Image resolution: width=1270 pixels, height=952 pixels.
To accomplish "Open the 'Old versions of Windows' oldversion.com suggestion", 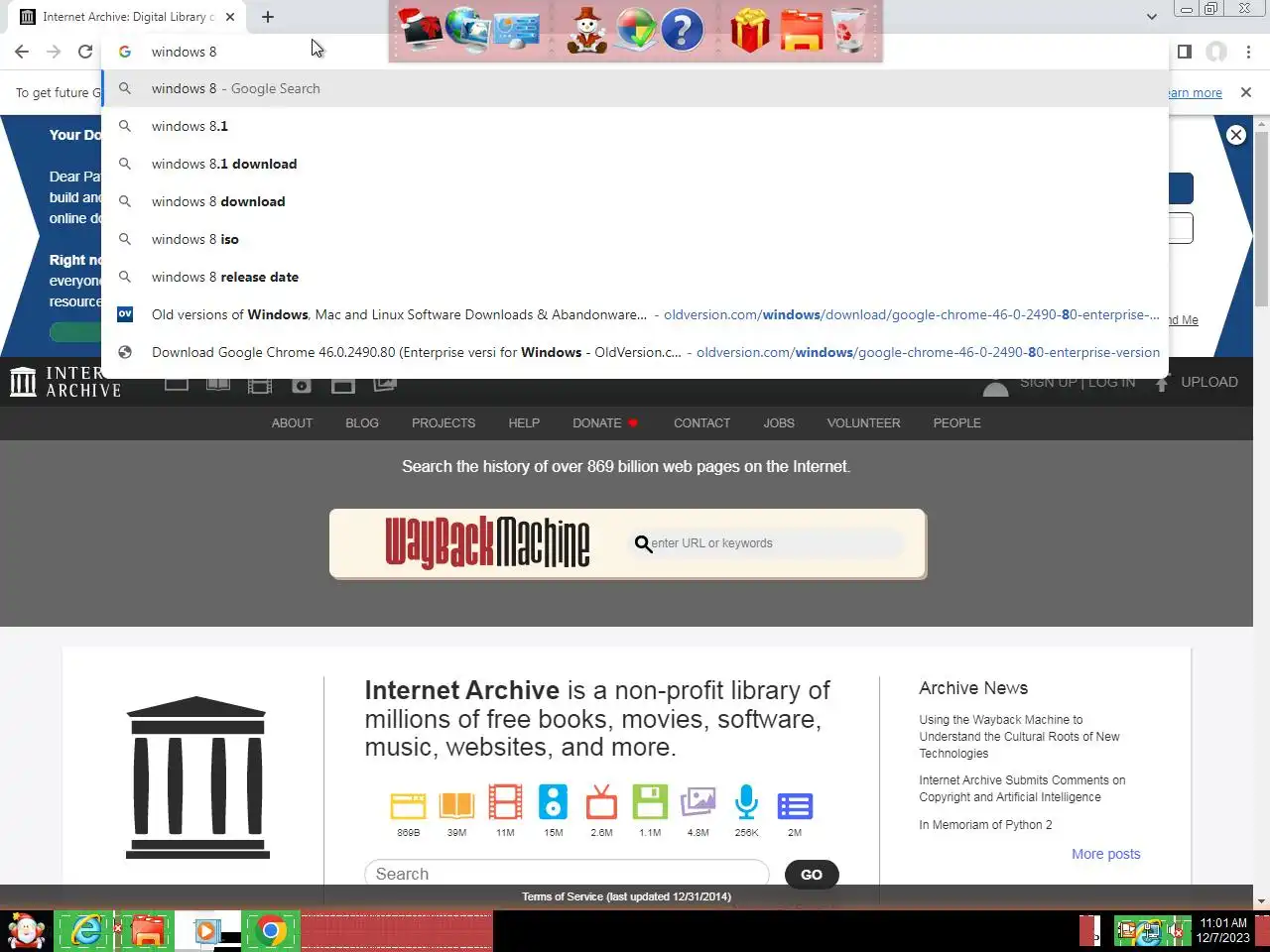I will click(635, 314).
